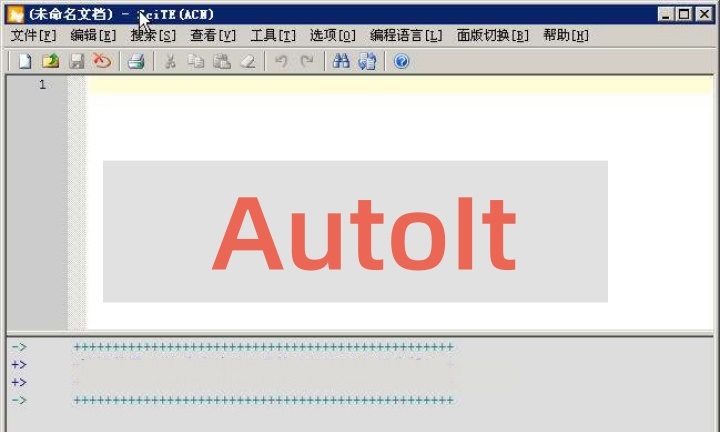
Task: Place cursor in highlighted first editor line
Action: pyautogui.click(x=399, y=85)
